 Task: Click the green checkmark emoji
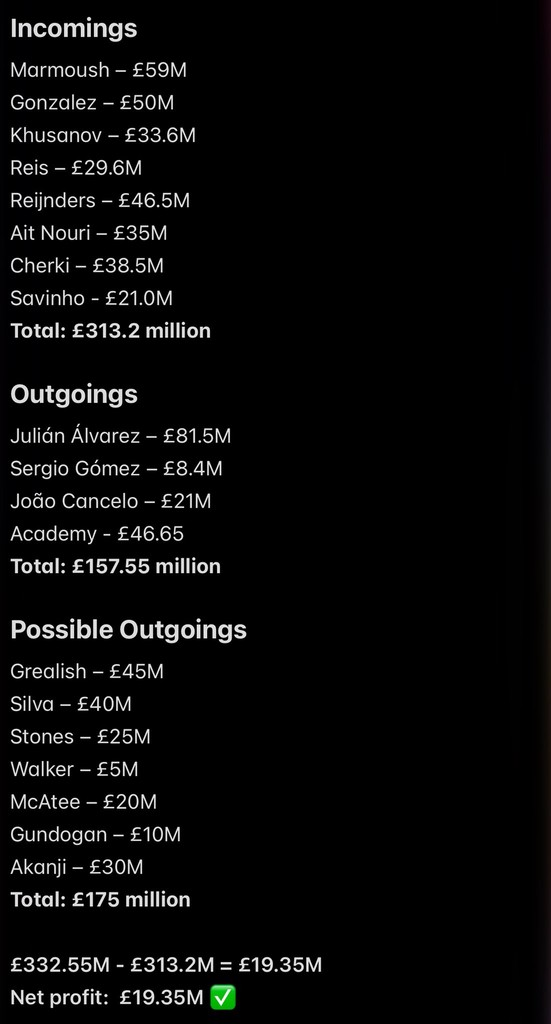(223, 997)
